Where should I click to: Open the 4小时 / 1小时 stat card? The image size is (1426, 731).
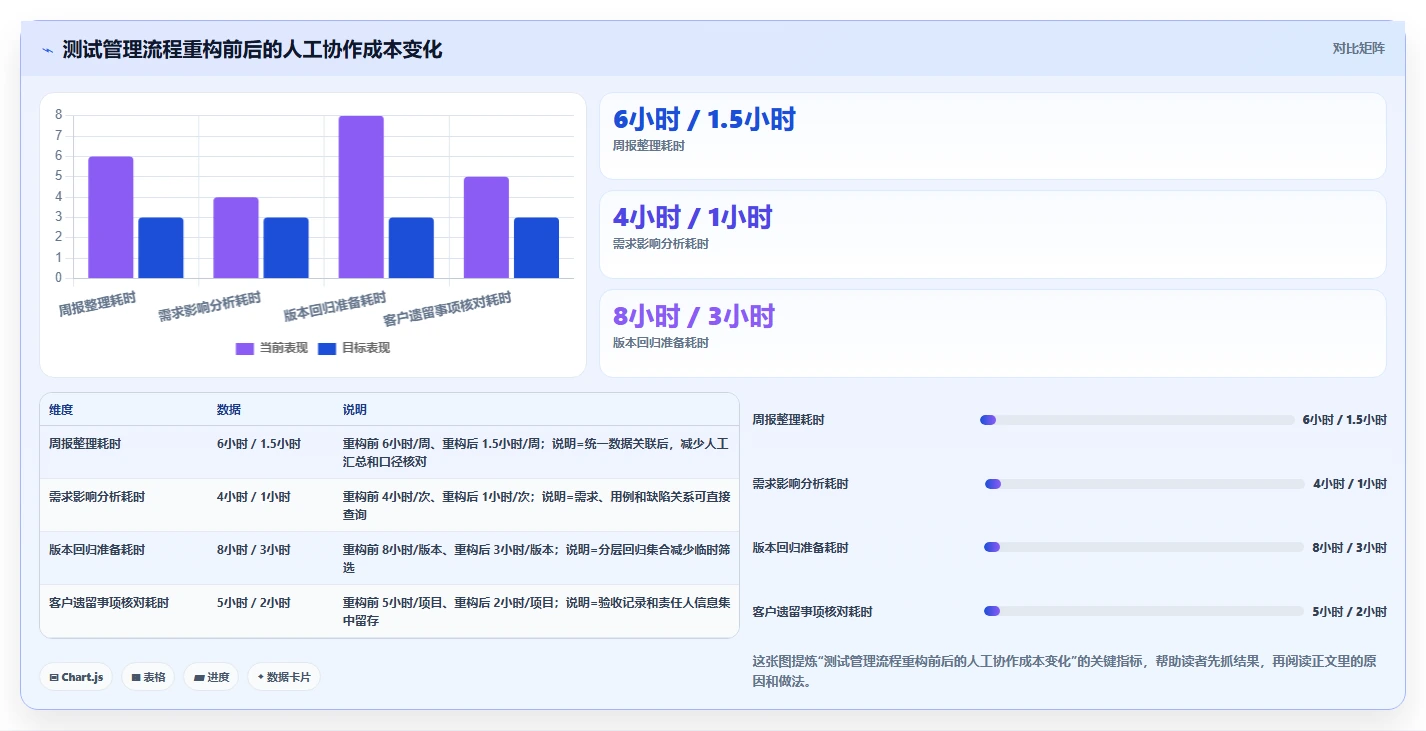coord(993,234)
